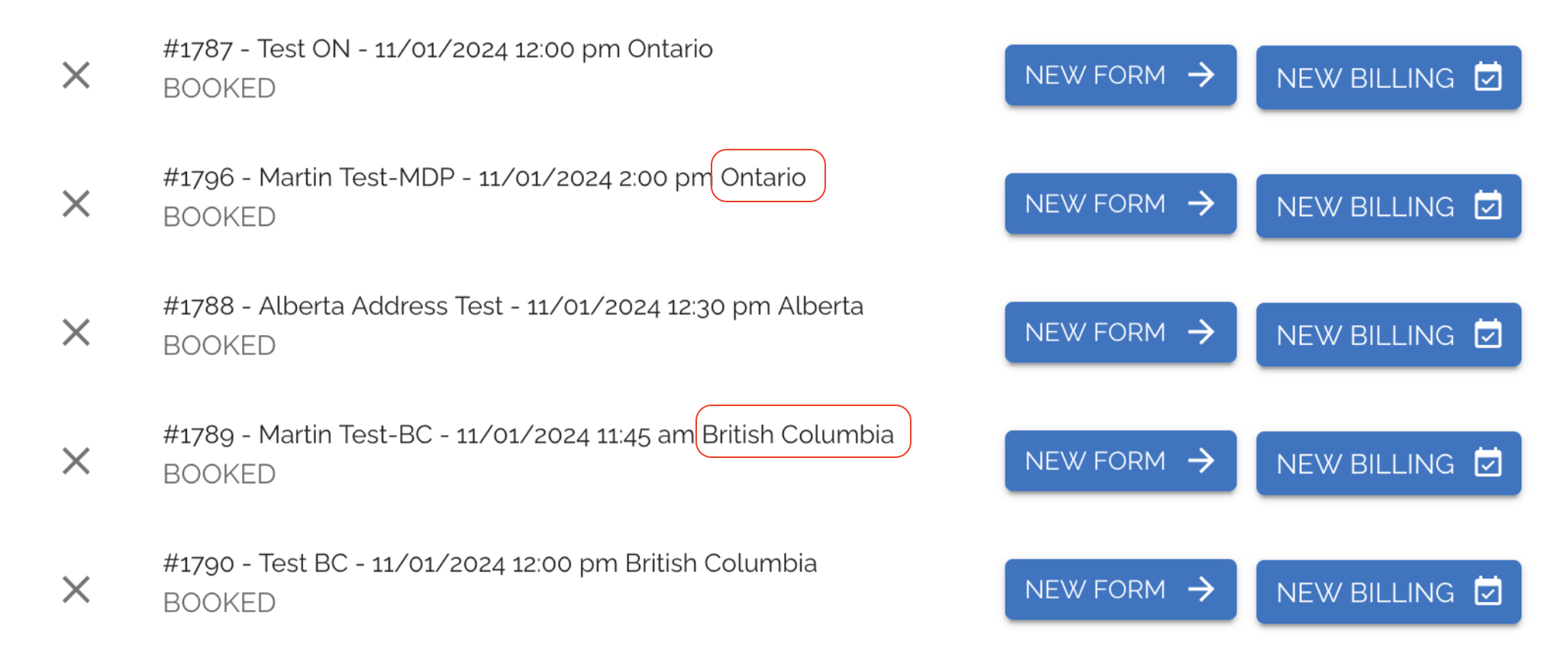Open New Form for #1787 Test ON
Screen dimensions: 1568x661
(1119, 75)
